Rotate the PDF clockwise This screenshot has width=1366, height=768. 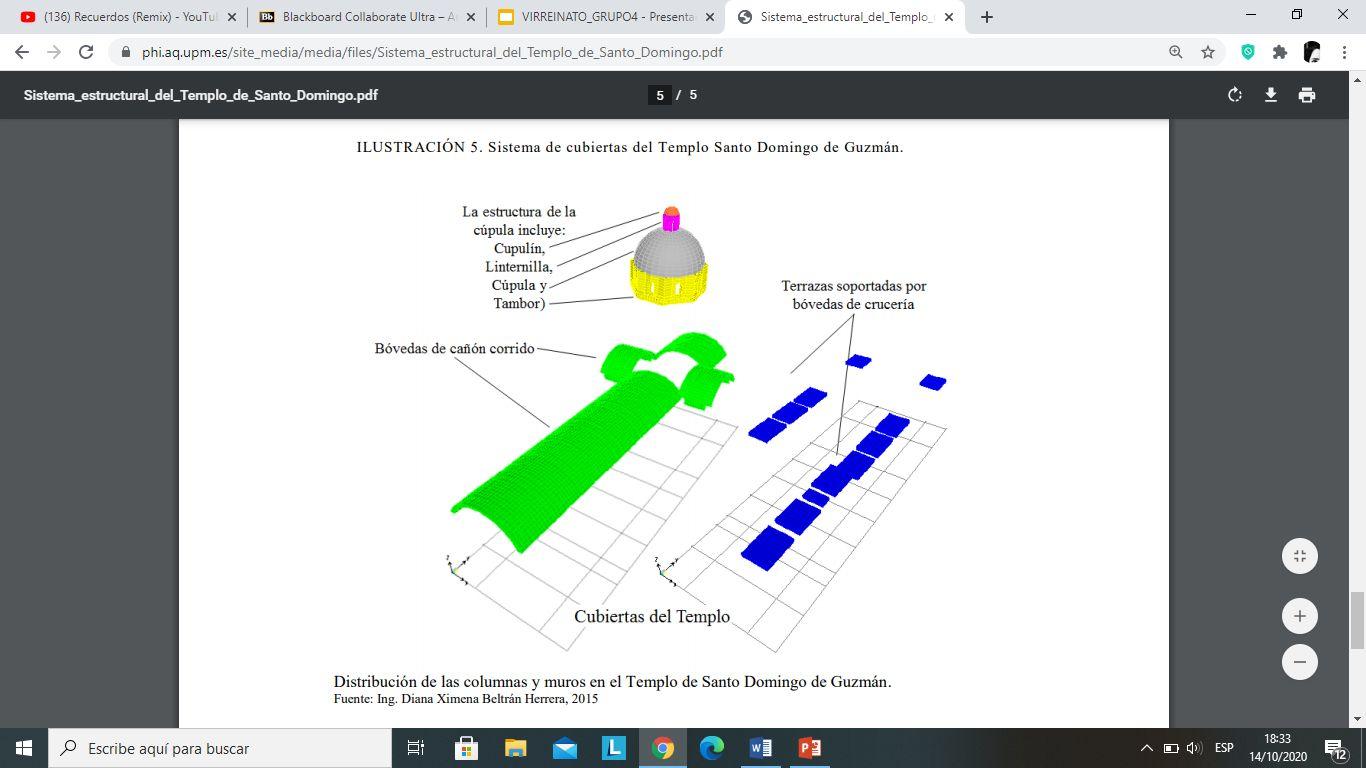(x=1235, y=95)
